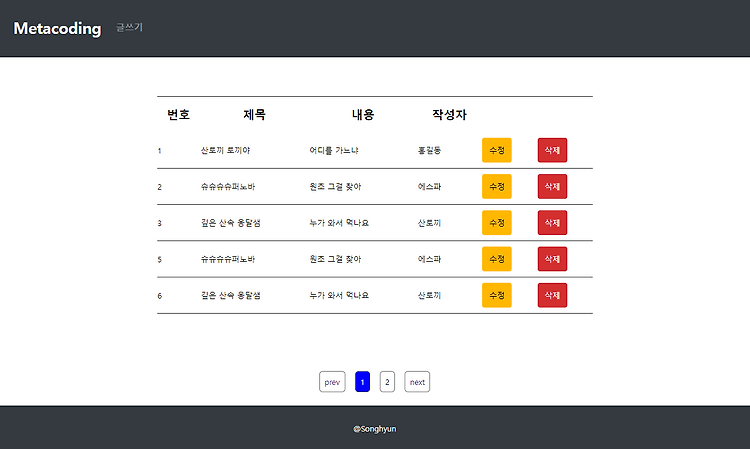Delete post number 5 via 삭제 button
The image size is (750, 449).
(552, 259)
